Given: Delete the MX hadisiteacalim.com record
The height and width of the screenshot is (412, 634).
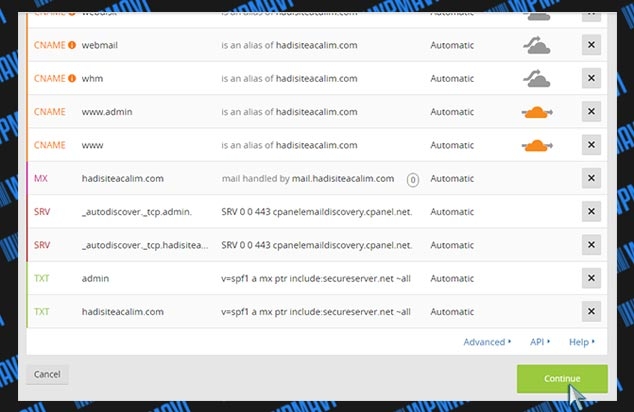Looking at the screenshot, I should (x=591, y=178).
